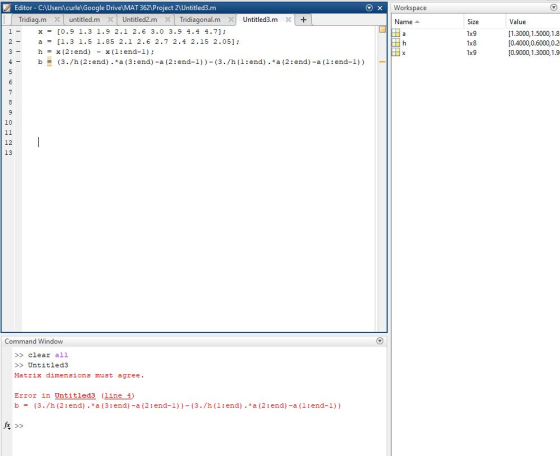Set breakpoint dash on line 3
This screenshot has width=560, height=456.
coord(18,52)
